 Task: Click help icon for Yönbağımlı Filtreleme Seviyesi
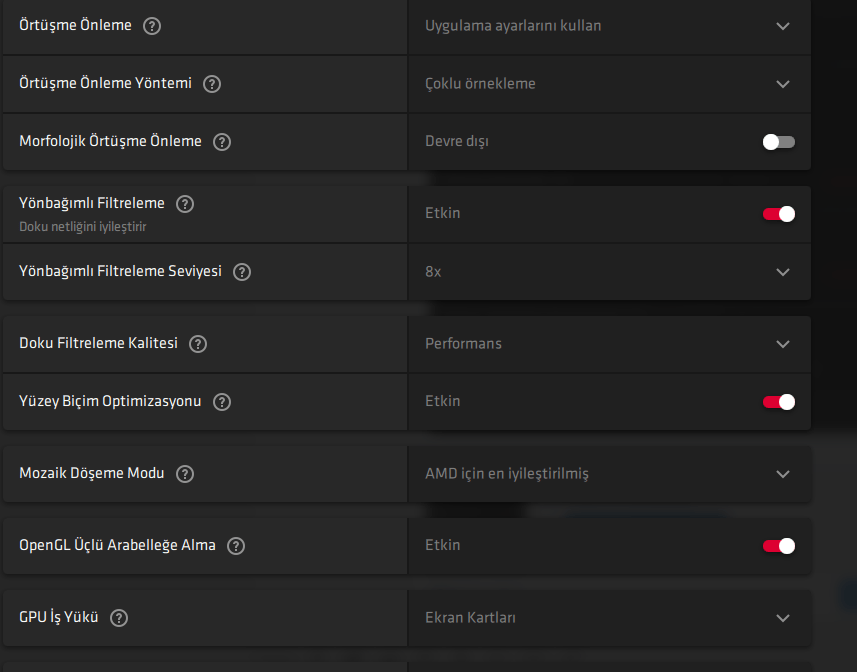pos(242,272)
